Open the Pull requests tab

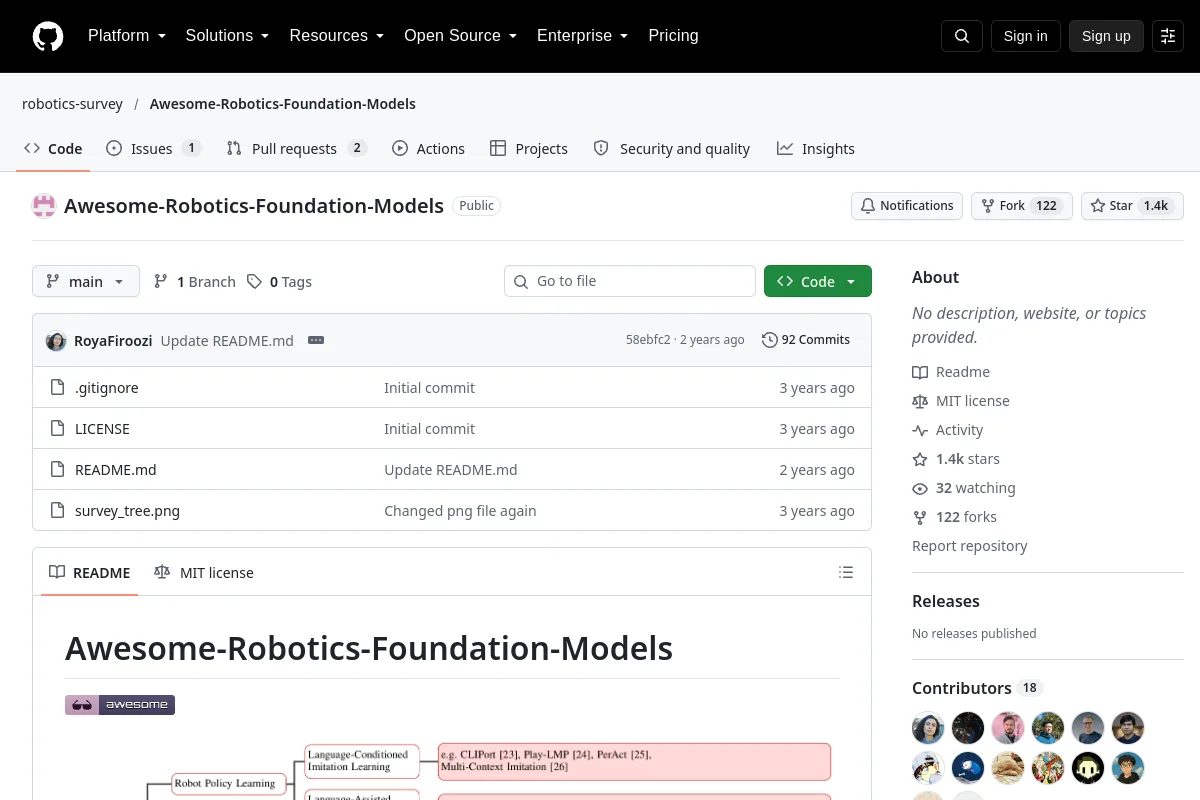pyautogui.click(x=297, y=148)
